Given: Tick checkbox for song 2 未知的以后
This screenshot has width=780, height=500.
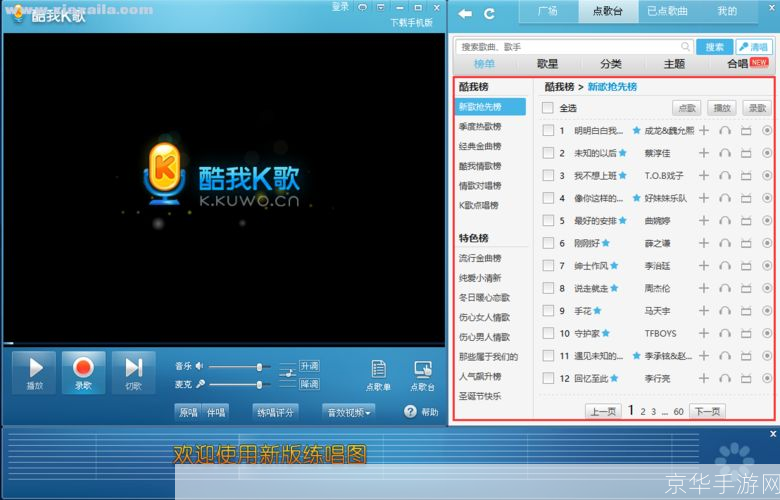Looking at the screenshot, I should [x=548, y=153].
